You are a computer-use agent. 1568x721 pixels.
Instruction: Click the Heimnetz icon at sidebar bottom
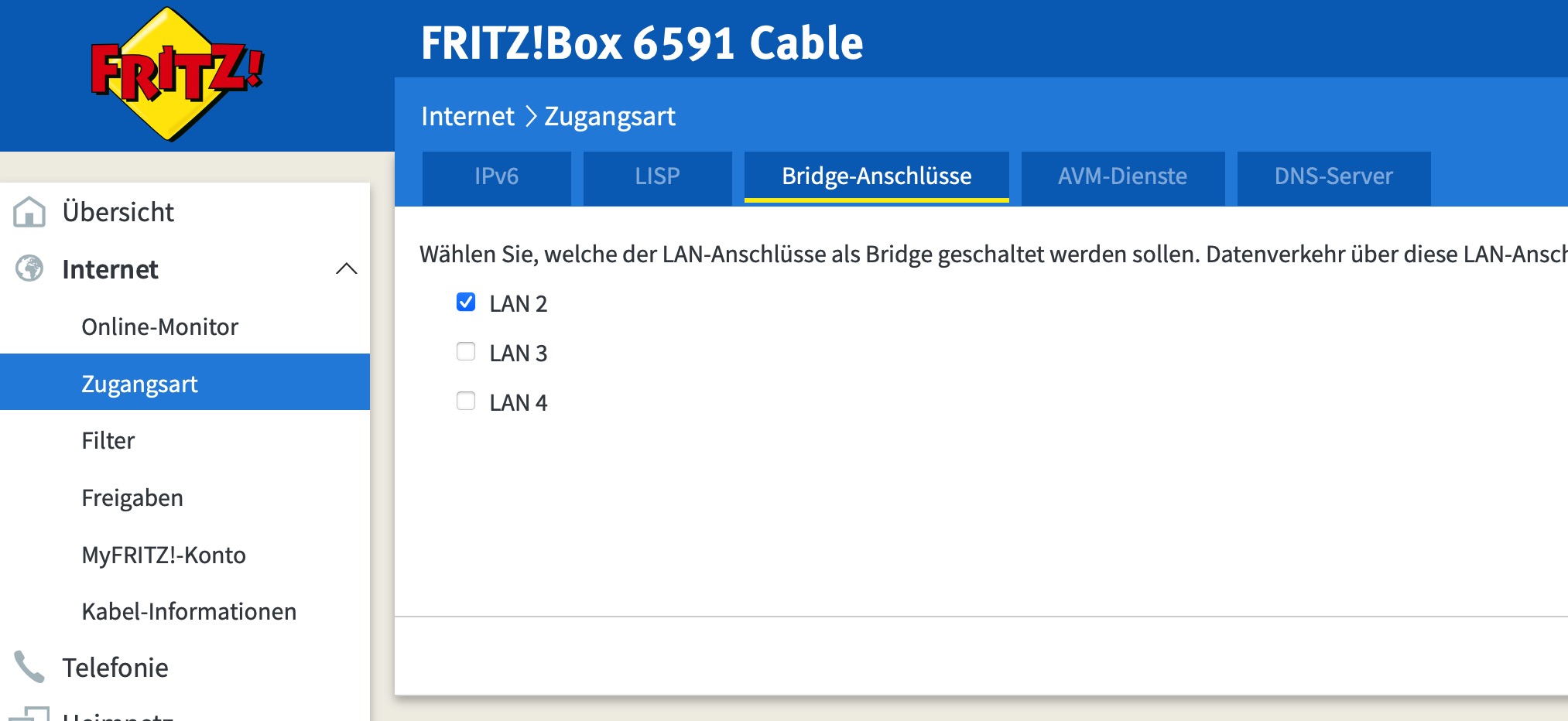click(x=29, y=713)
